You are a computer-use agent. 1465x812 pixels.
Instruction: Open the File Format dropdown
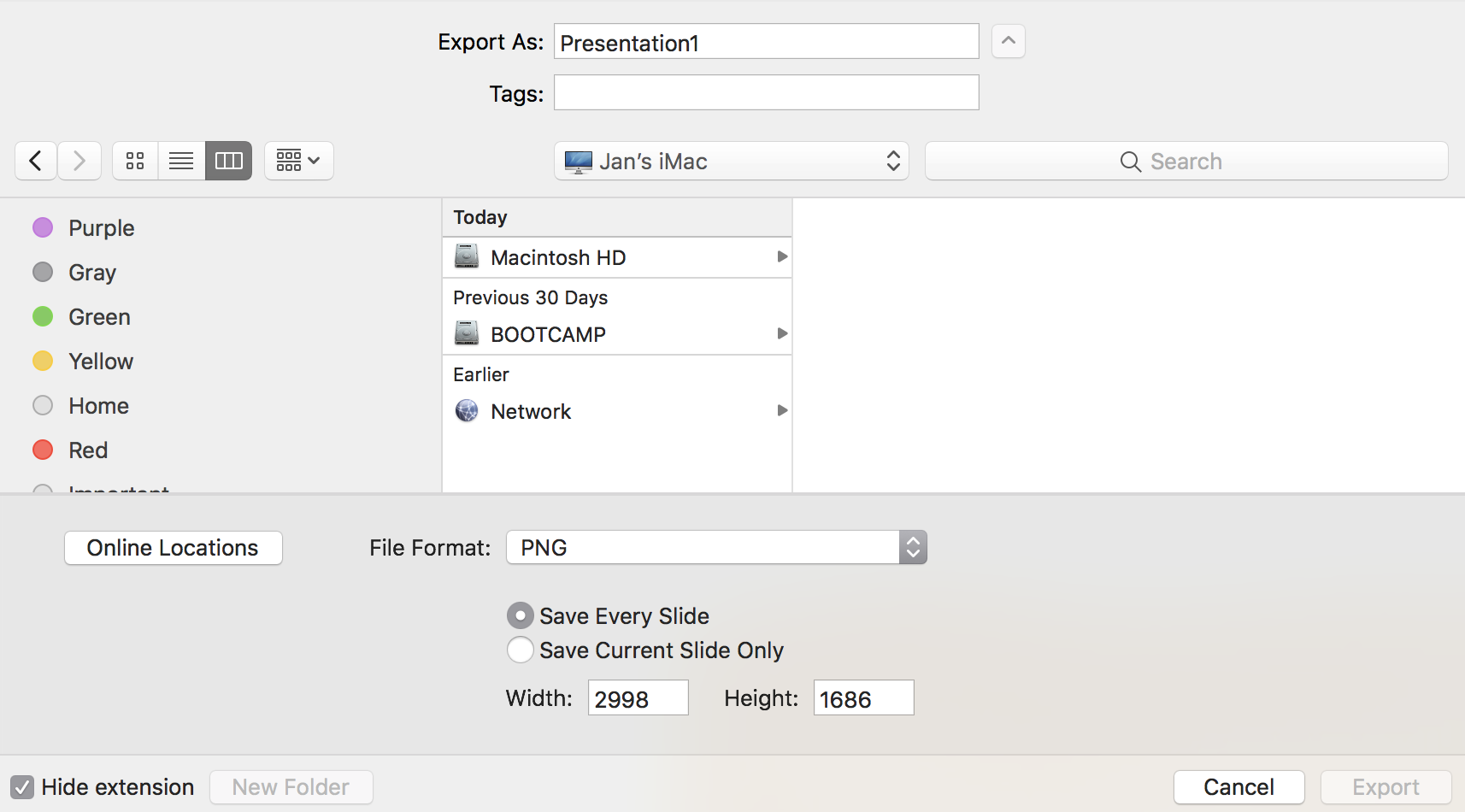pyautogui.click(x=716, y=547)
